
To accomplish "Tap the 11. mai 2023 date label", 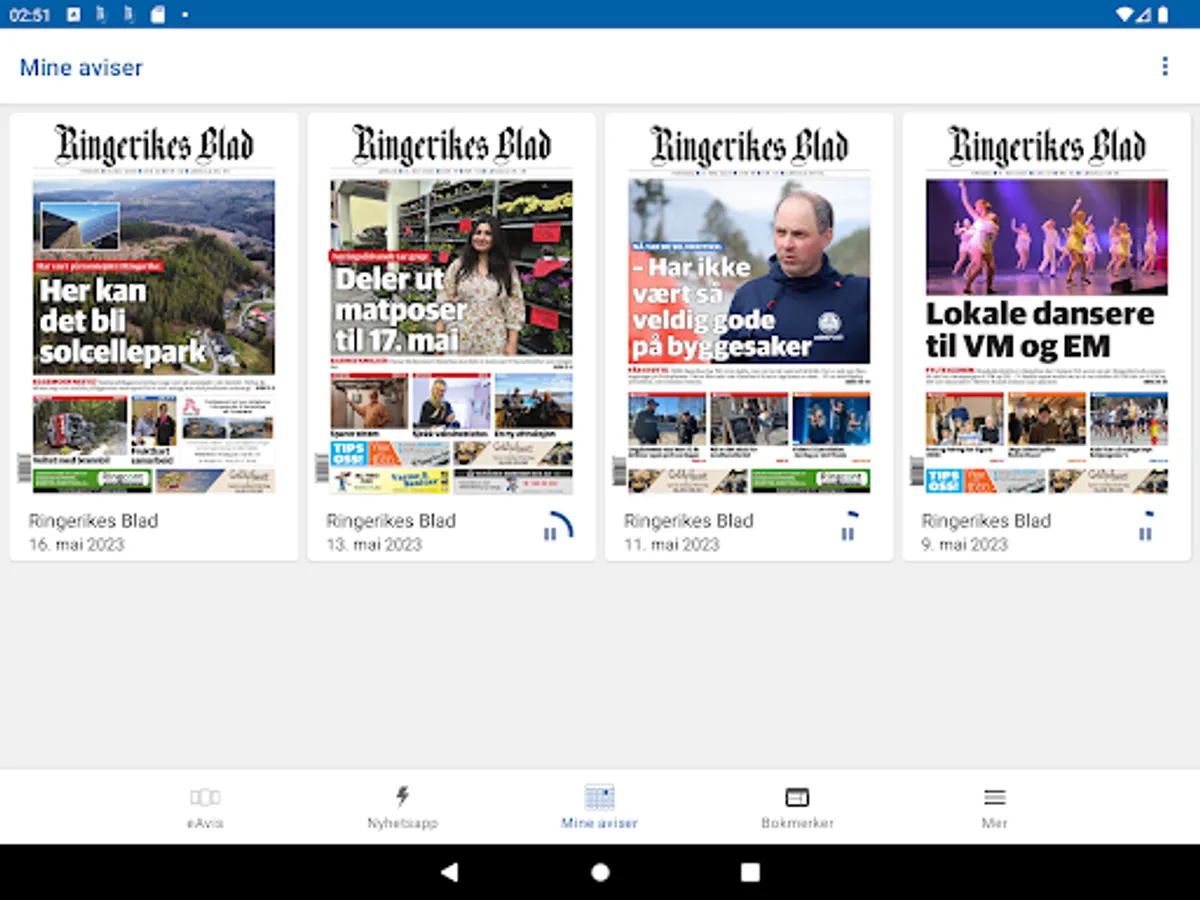I will tap(671, 545).
